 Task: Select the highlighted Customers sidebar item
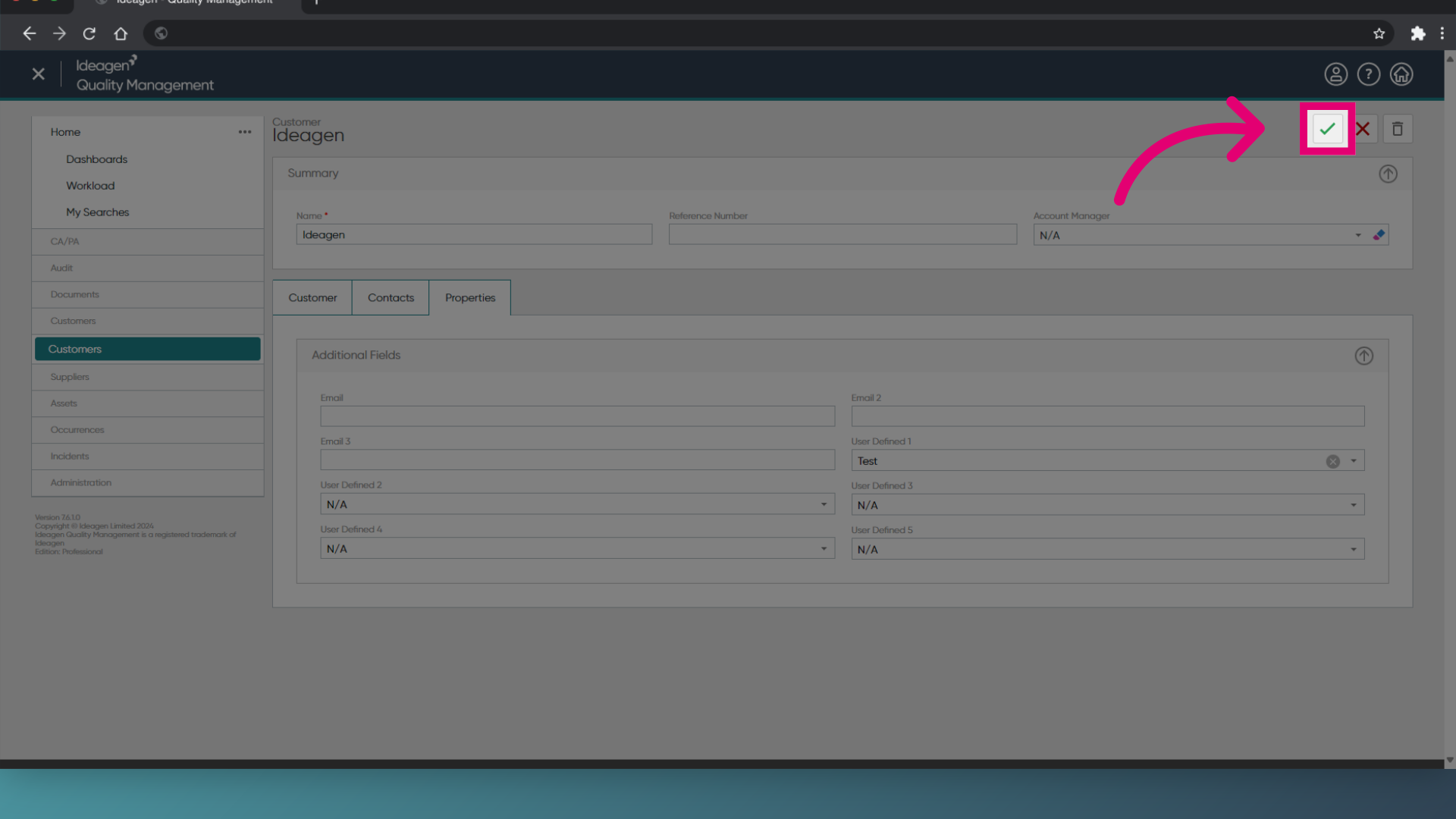tap(148, 349)
